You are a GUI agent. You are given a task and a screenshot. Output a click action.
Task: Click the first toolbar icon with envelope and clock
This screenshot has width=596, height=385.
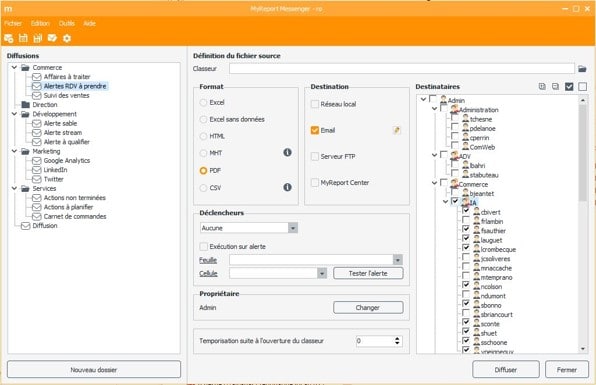pos(8,38)
